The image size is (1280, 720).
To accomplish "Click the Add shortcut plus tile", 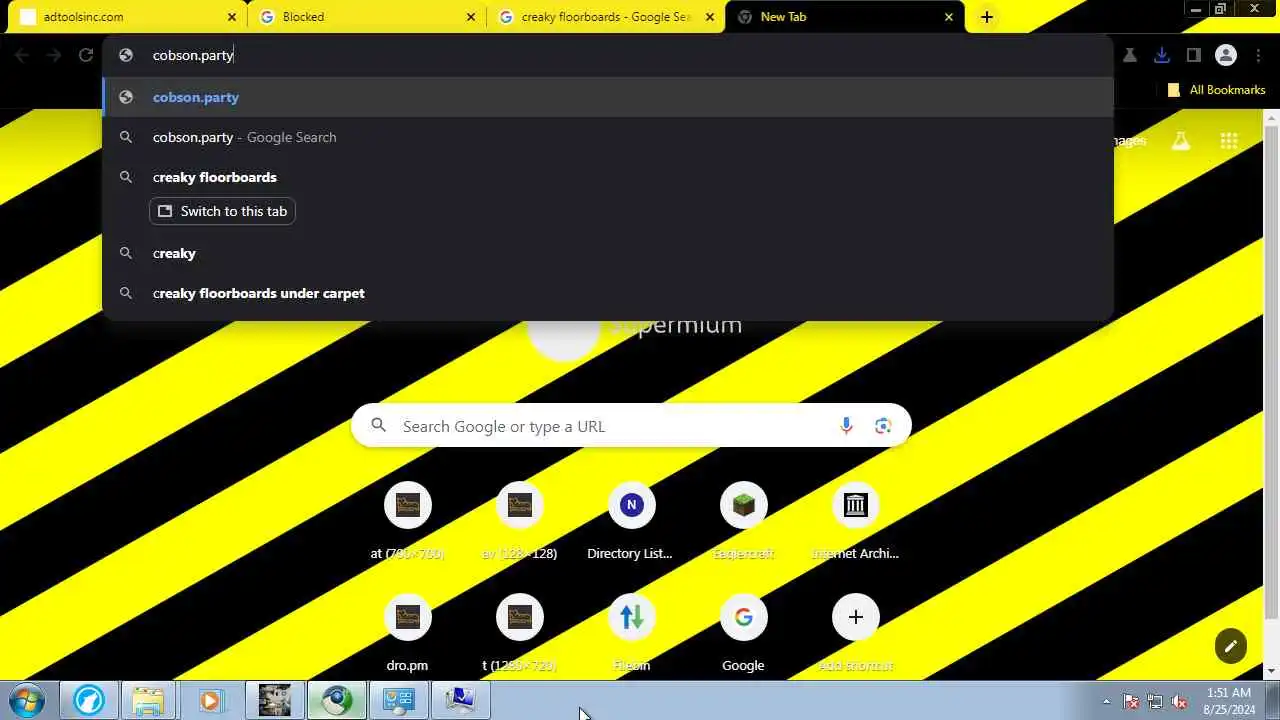I will point(855,633).
